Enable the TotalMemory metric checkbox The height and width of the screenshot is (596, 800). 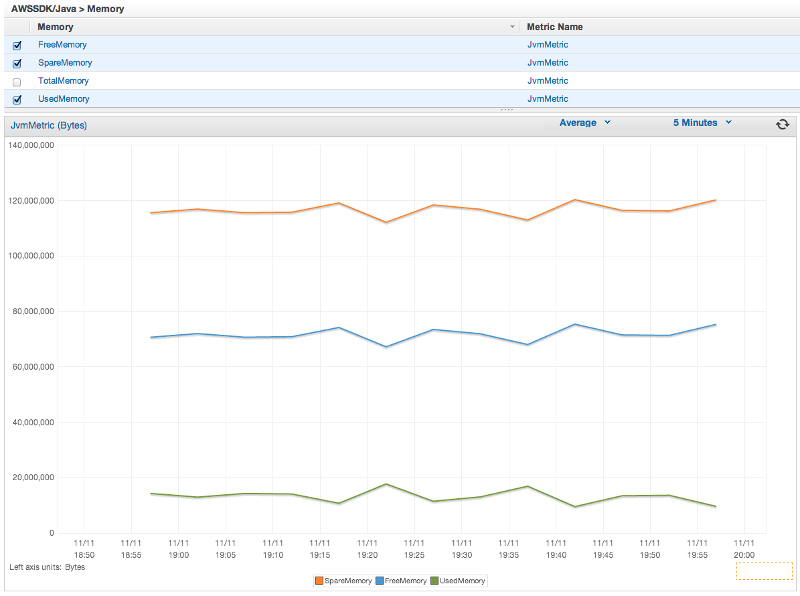[x=17, y=81]
